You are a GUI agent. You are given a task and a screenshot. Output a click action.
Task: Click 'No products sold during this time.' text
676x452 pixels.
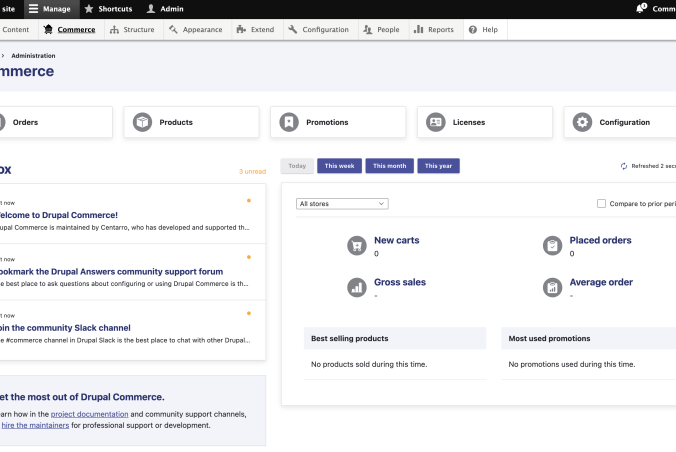pos(369,364)
